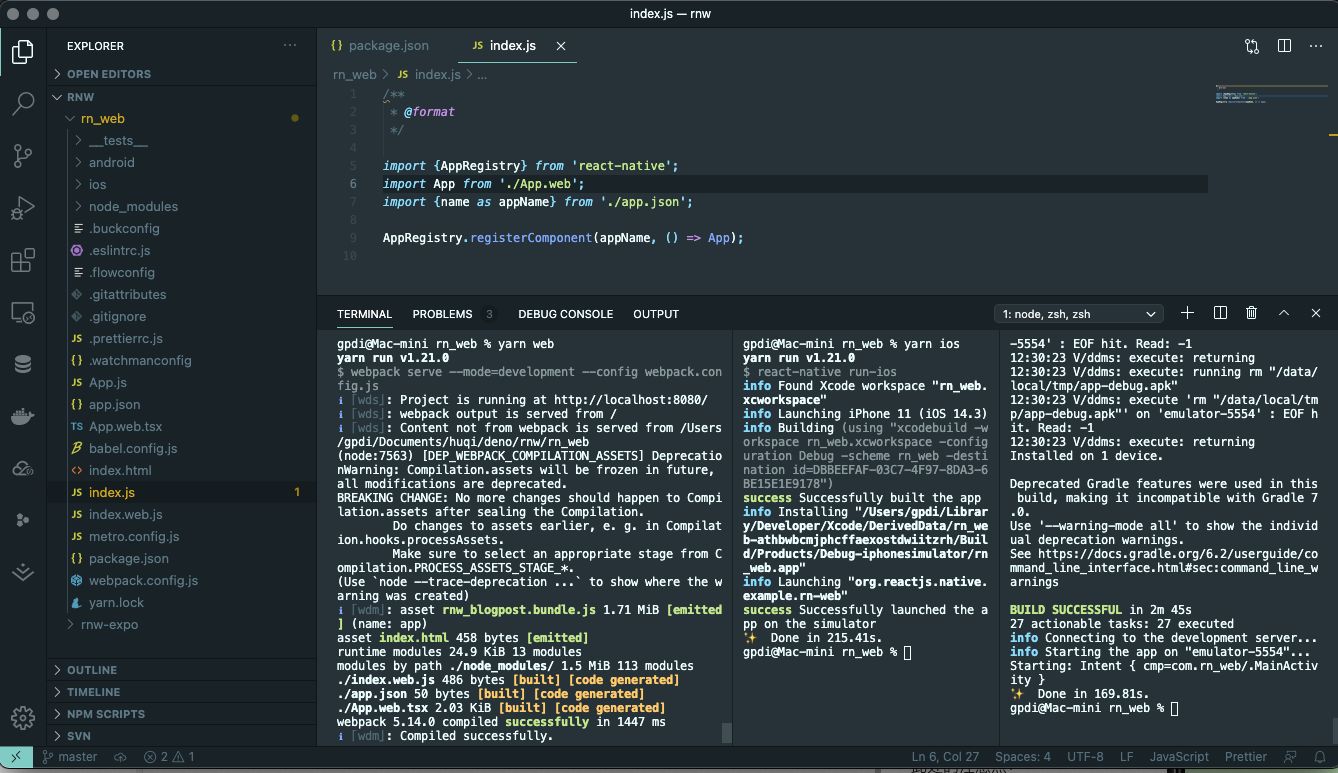This screenshot has height=773, width=1338.
Task: Close the terminal panel
Action: pos(1316,313)
